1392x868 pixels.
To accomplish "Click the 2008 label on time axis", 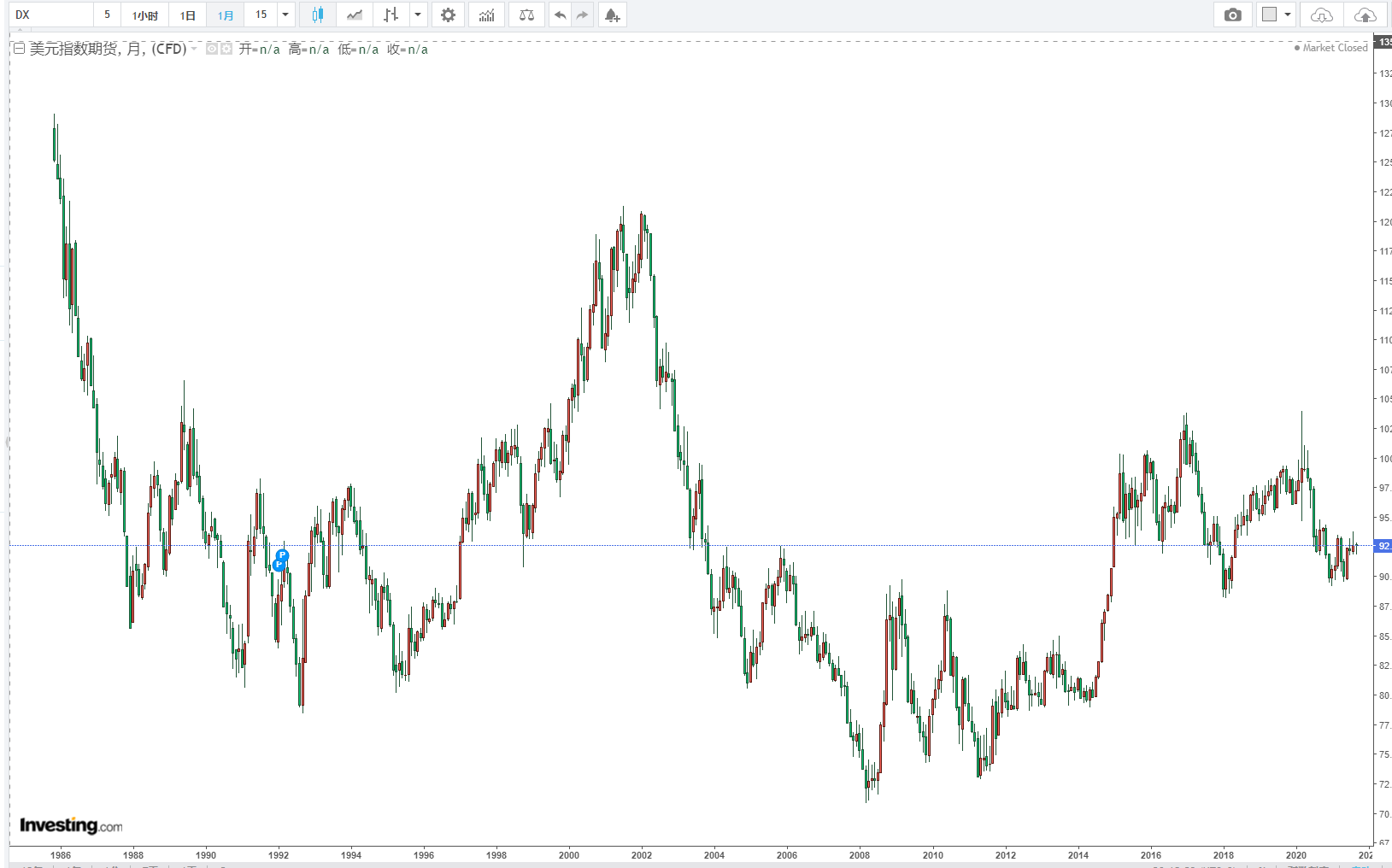I will [x=860, y=854].
